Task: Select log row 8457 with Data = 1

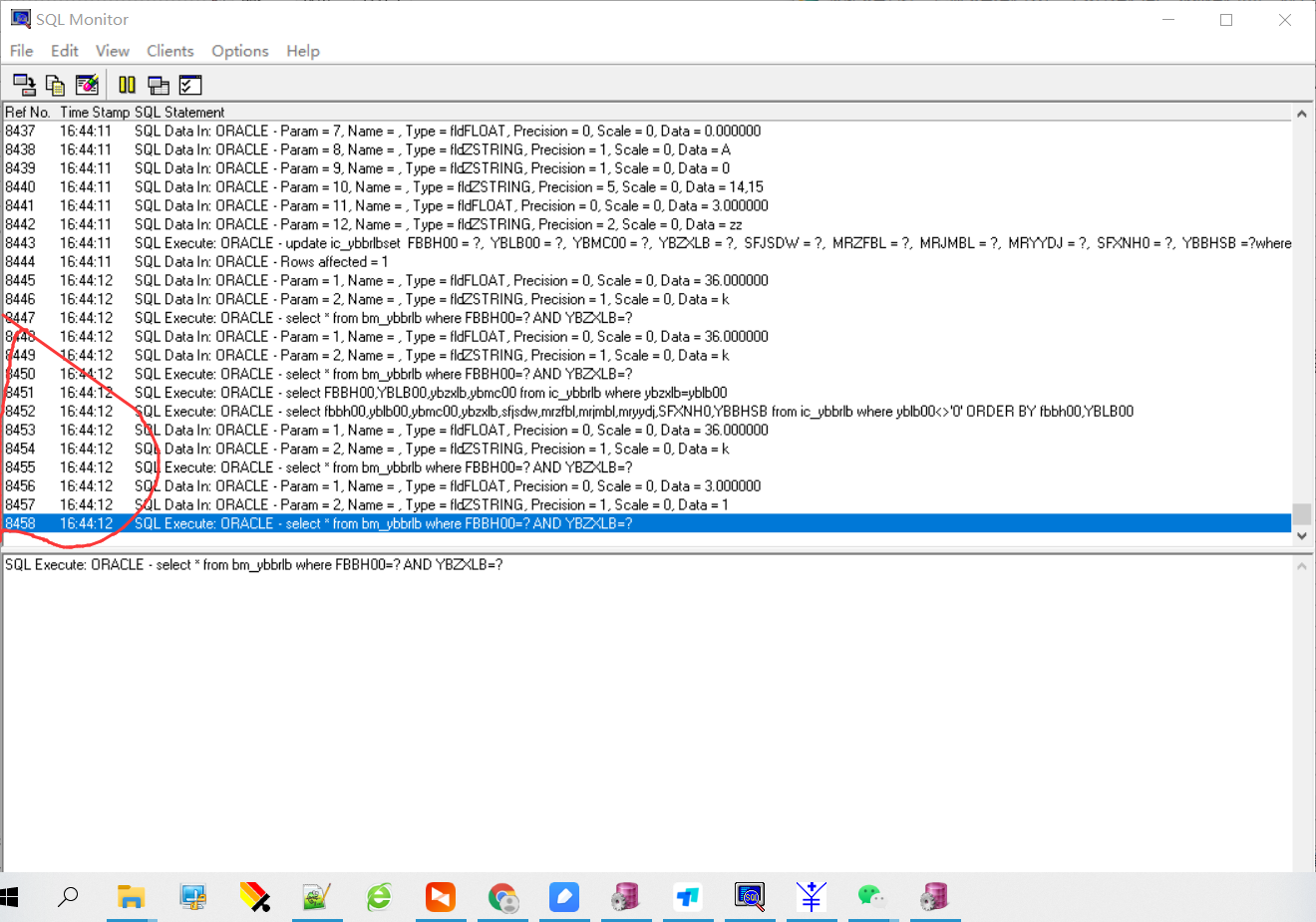Action: pos(648,505)
